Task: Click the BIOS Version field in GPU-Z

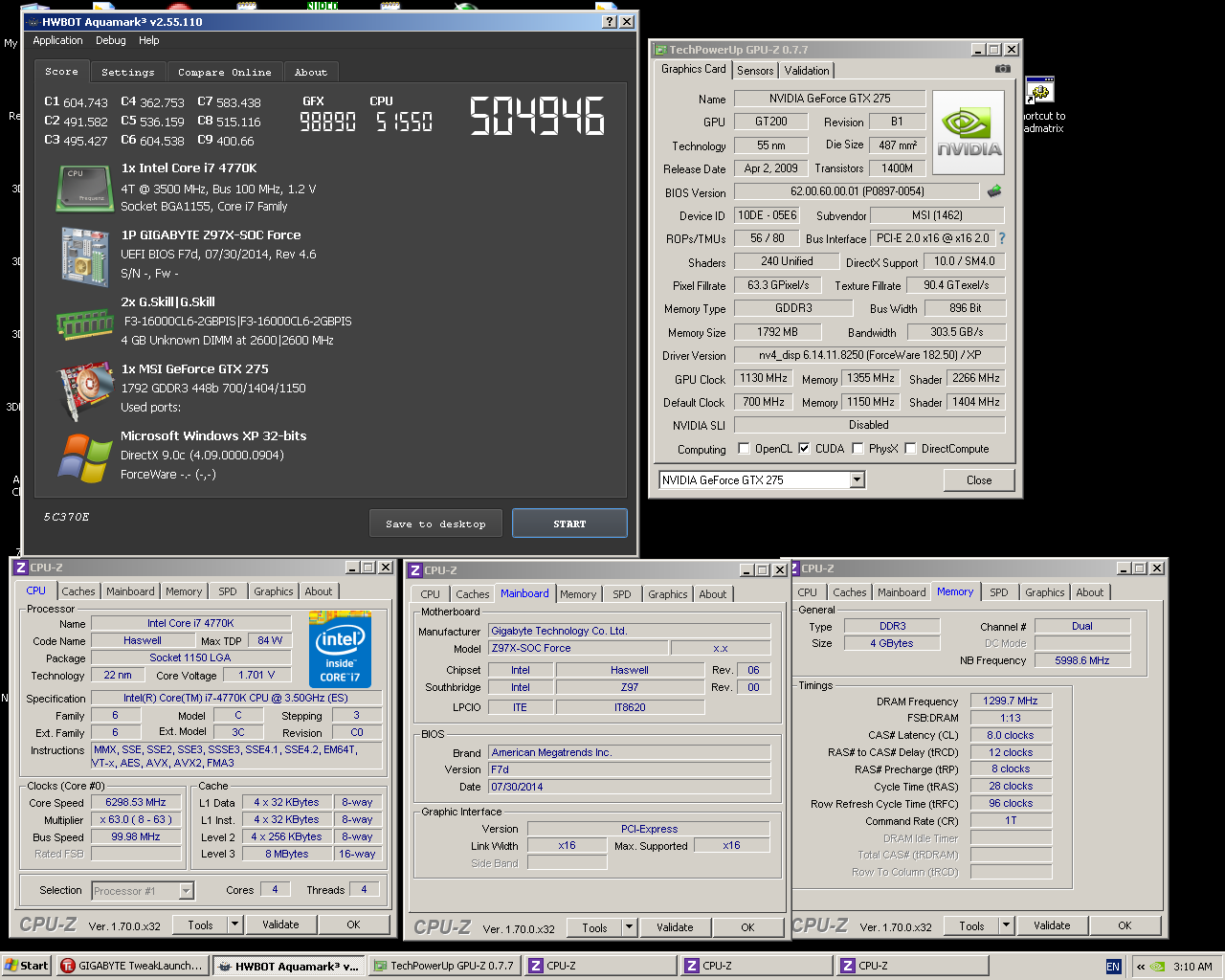Action: click(x=857, y=191)
